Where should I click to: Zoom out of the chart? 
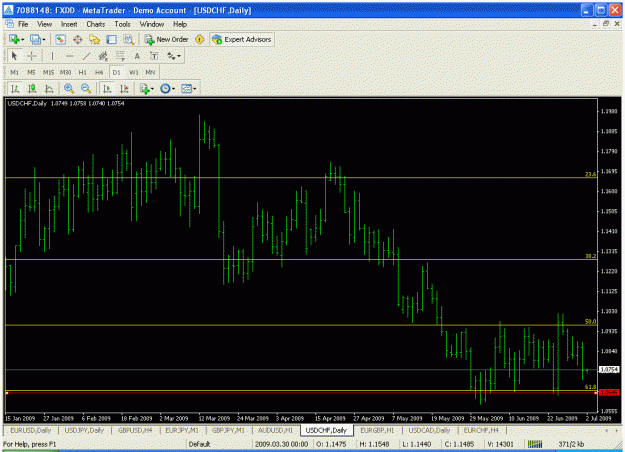pos(86,88)
